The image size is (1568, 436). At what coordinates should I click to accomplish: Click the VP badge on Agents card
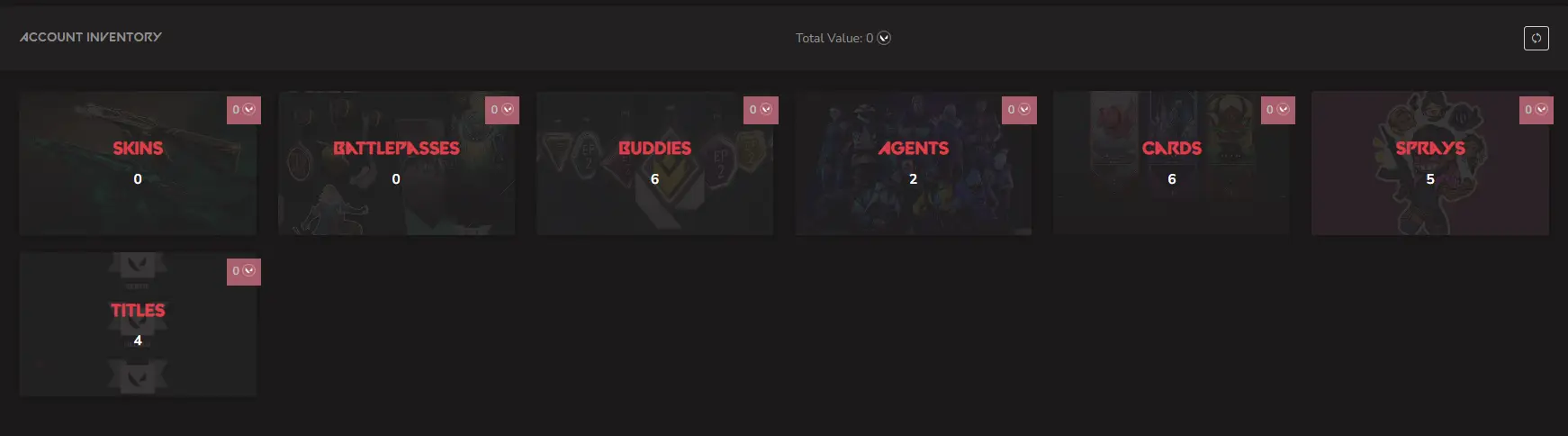1019,110
